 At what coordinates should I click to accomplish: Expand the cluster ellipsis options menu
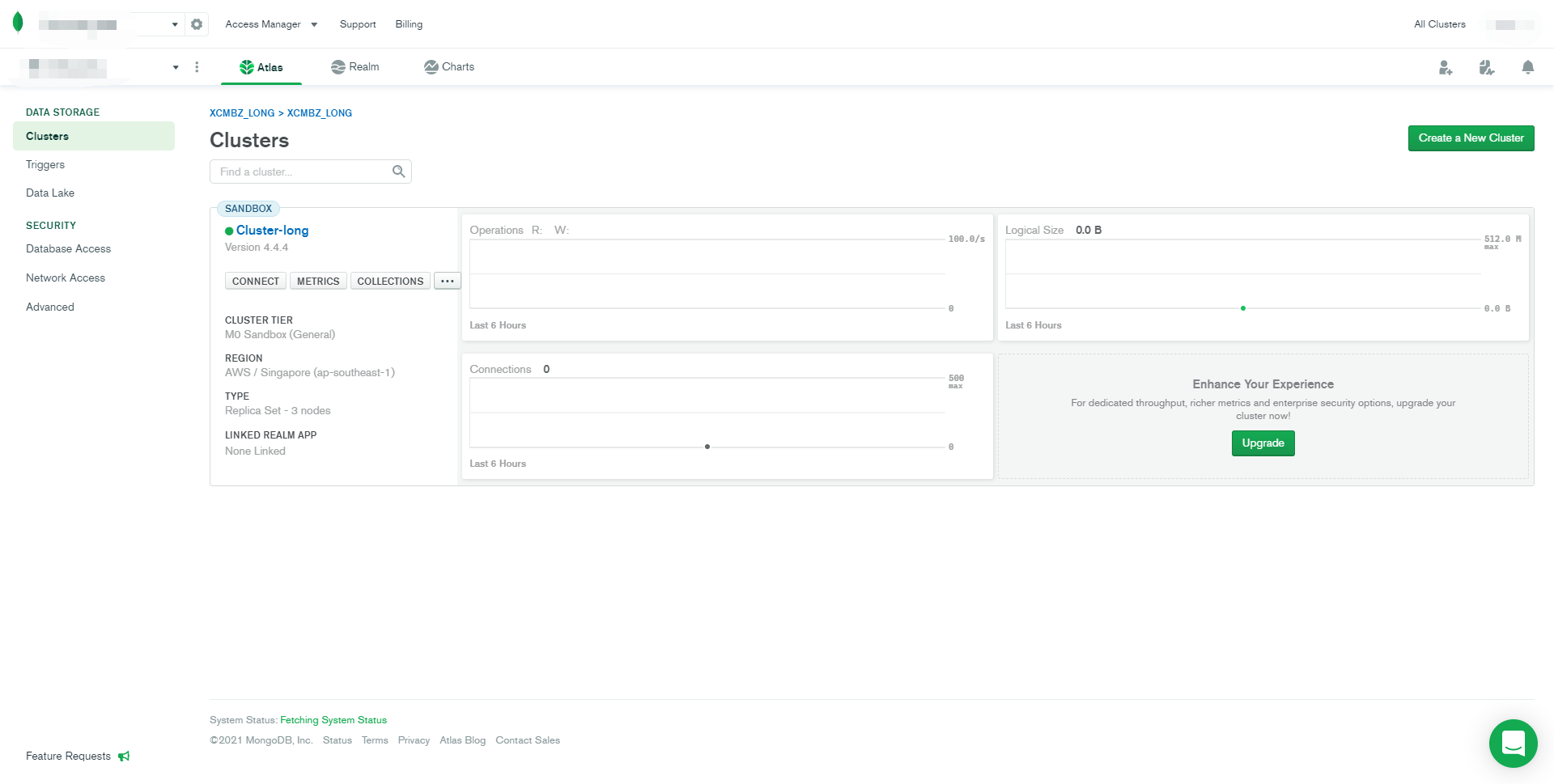448,281
